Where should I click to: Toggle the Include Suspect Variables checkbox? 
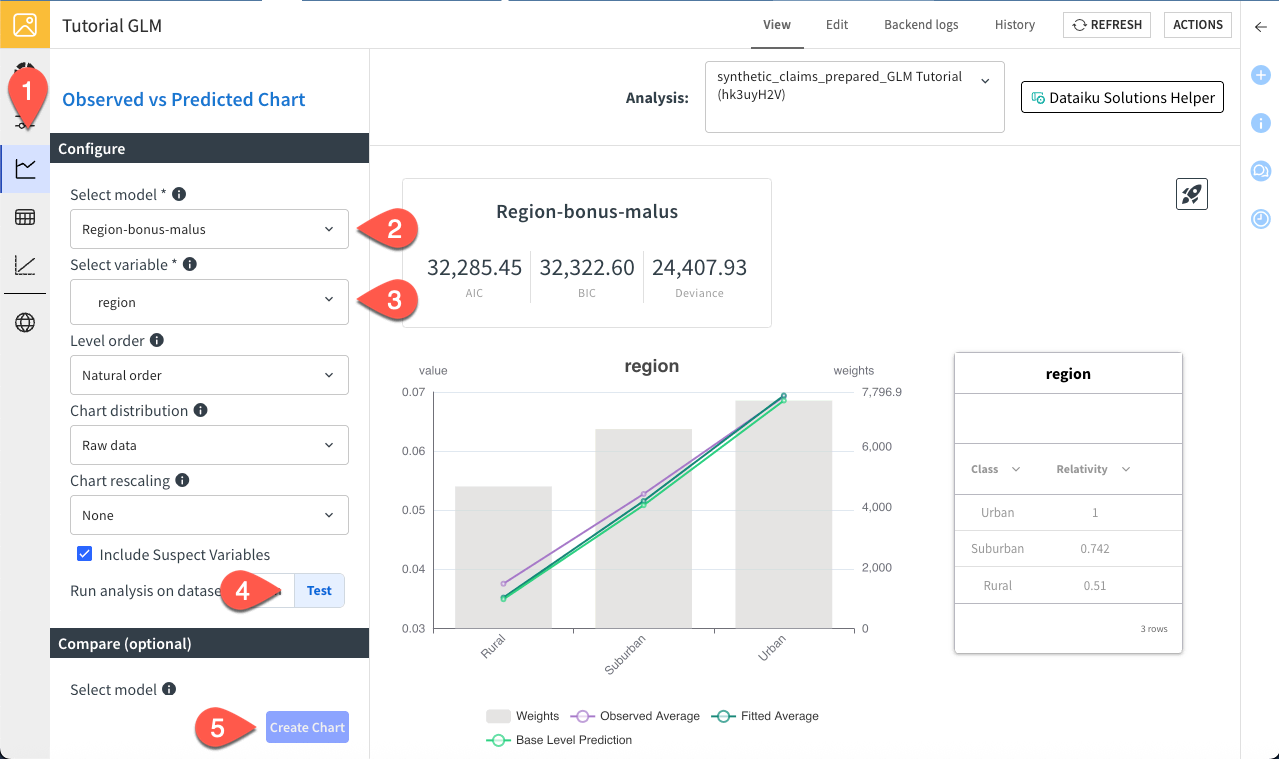tap(84, 553)
